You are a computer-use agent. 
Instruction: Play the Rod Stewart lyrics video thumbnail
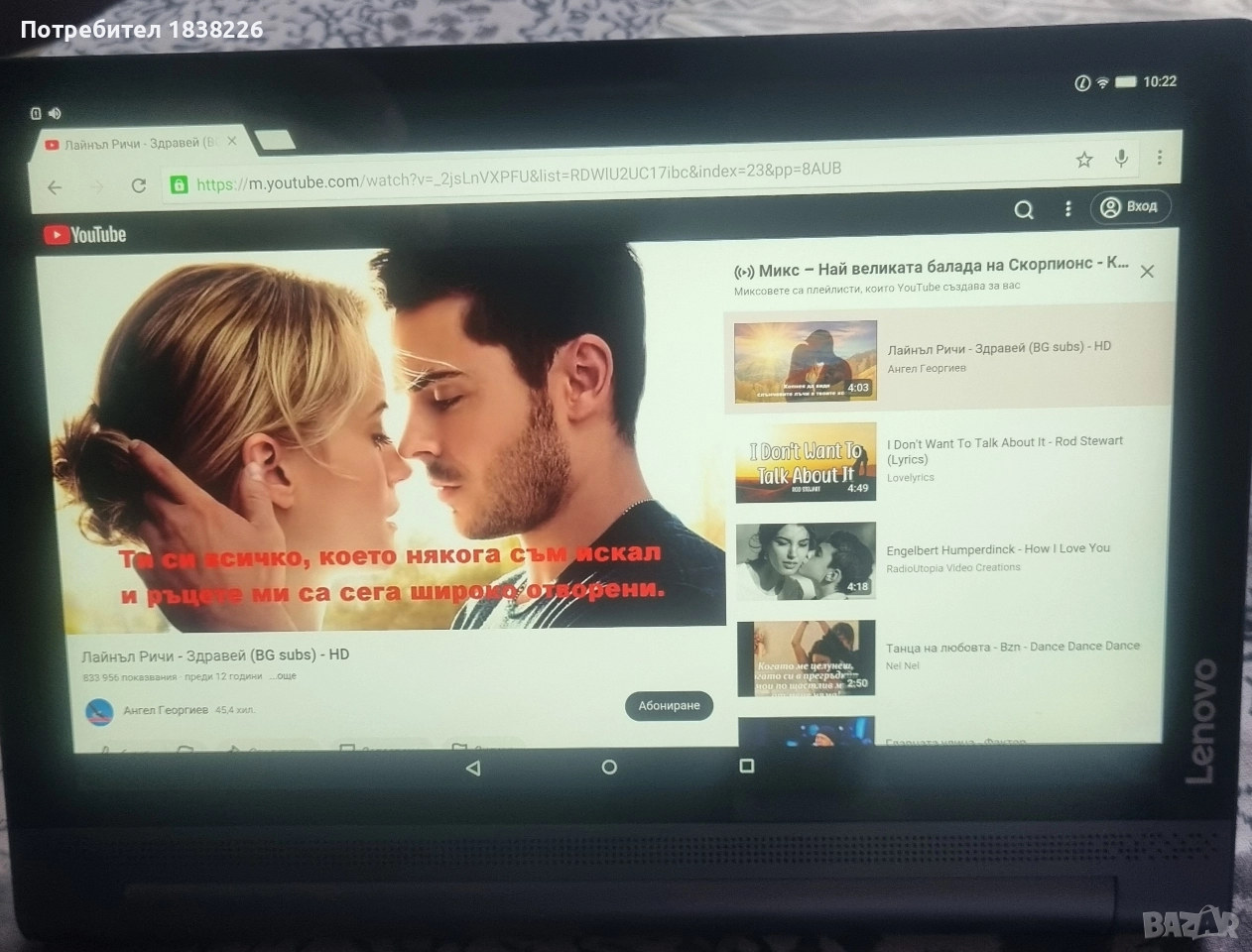point(806,463)
